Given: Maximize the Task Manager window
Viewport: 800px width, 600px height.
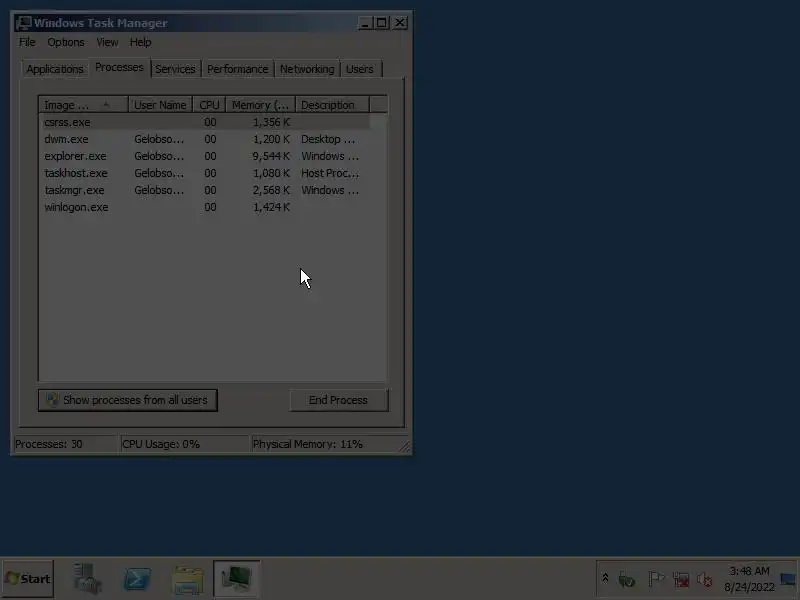Looking at the screenshot, I should pos(381,23).
